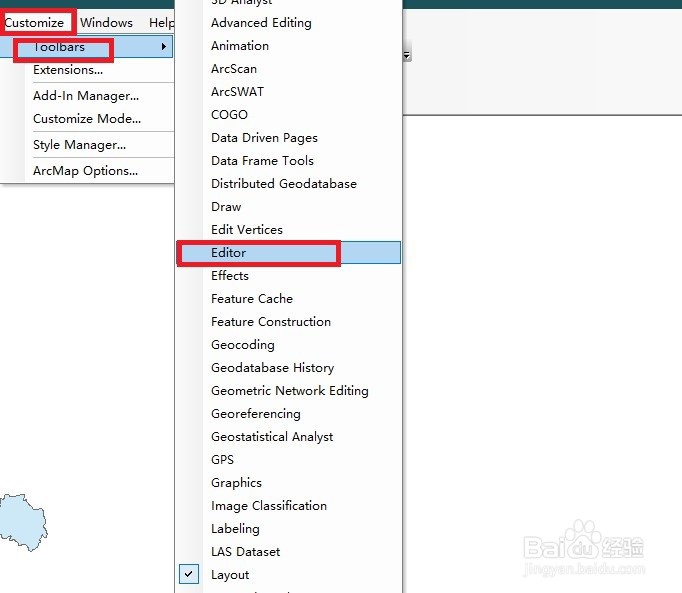The image size is (682, 593).
Task: Show the LAS Dataset toolbar
Action: (246, 552)
